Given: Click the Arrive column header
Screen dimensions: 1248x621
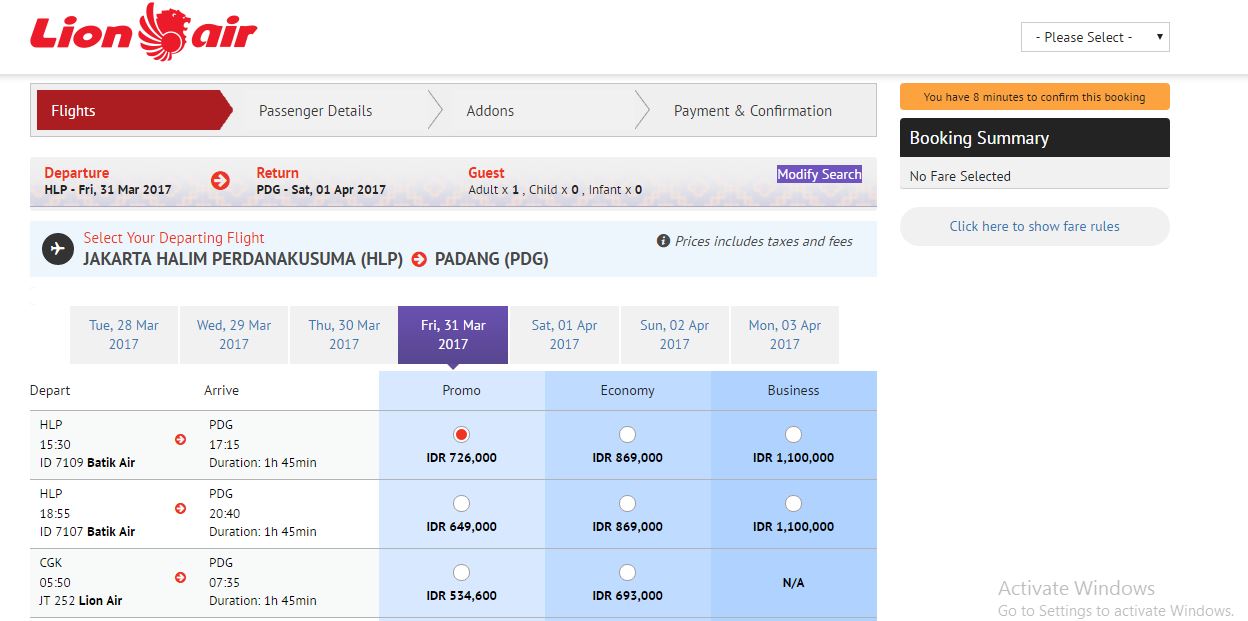Looking at the screenshot, I should (221, 391).
